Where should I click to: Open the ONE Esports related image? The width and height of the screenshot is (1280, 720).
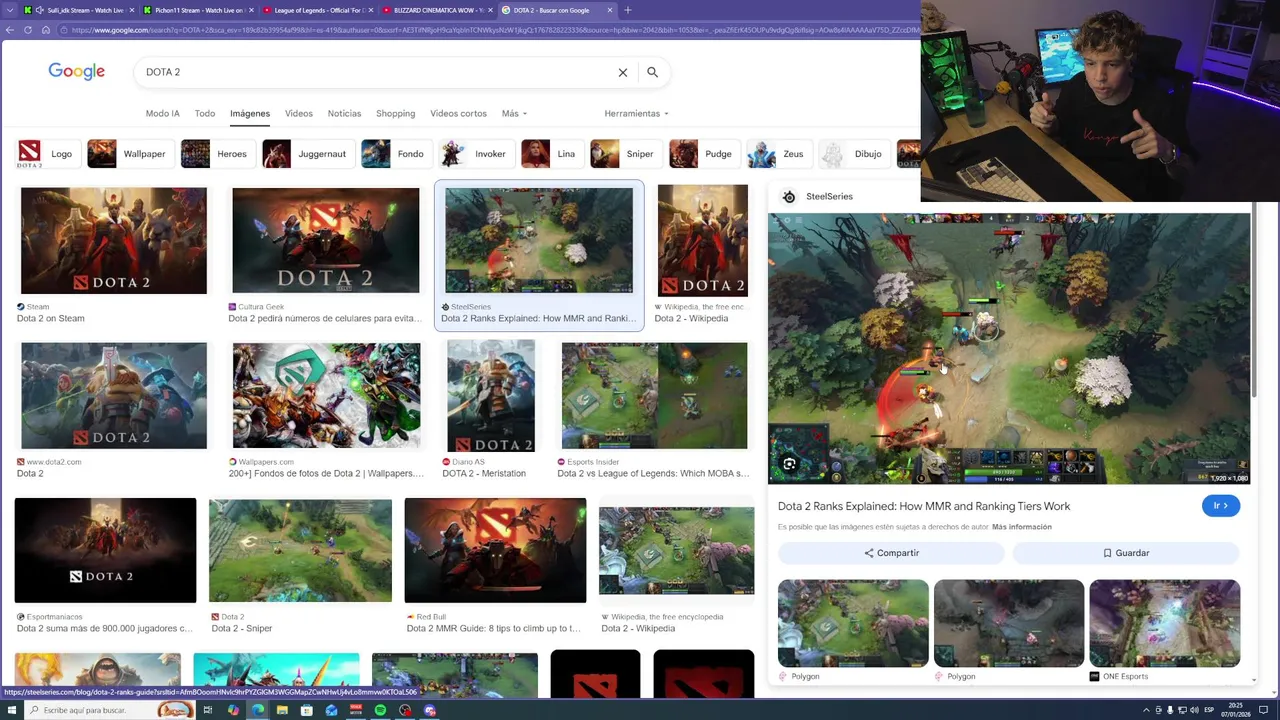click(1165, 623)
